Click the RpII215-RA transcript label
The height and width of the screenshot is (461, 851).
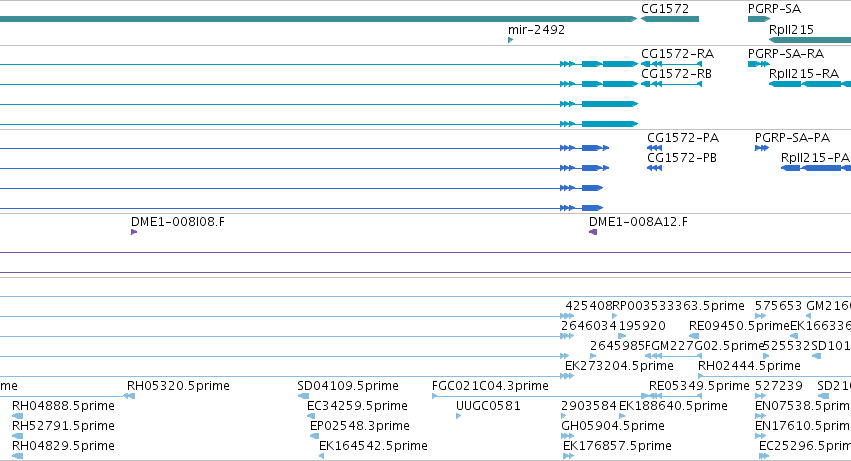click(x=804, y=74)
